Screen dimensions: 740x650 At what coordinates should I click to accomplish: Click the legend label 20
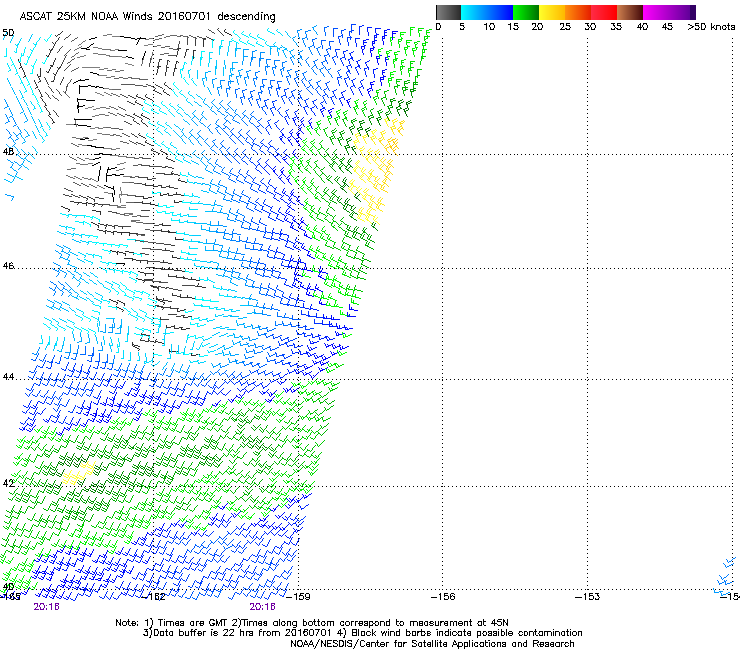(x=537, y=27)
